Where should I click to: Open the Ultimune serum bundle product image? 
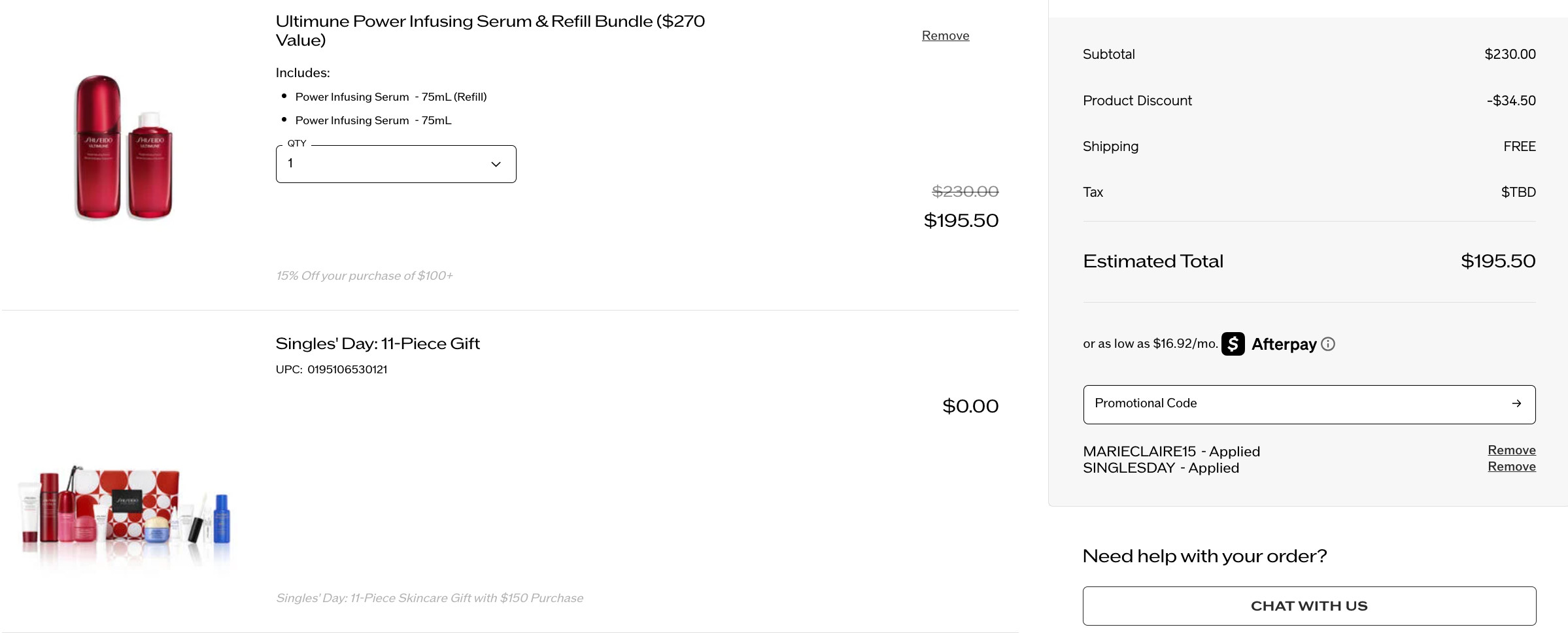coord(124,147)
